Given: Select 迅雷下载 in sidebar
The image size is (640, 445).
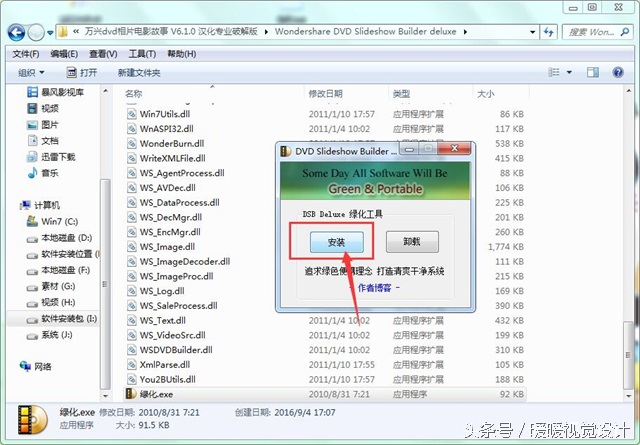Looking at the screenshot, I should (x=51, y=157).
